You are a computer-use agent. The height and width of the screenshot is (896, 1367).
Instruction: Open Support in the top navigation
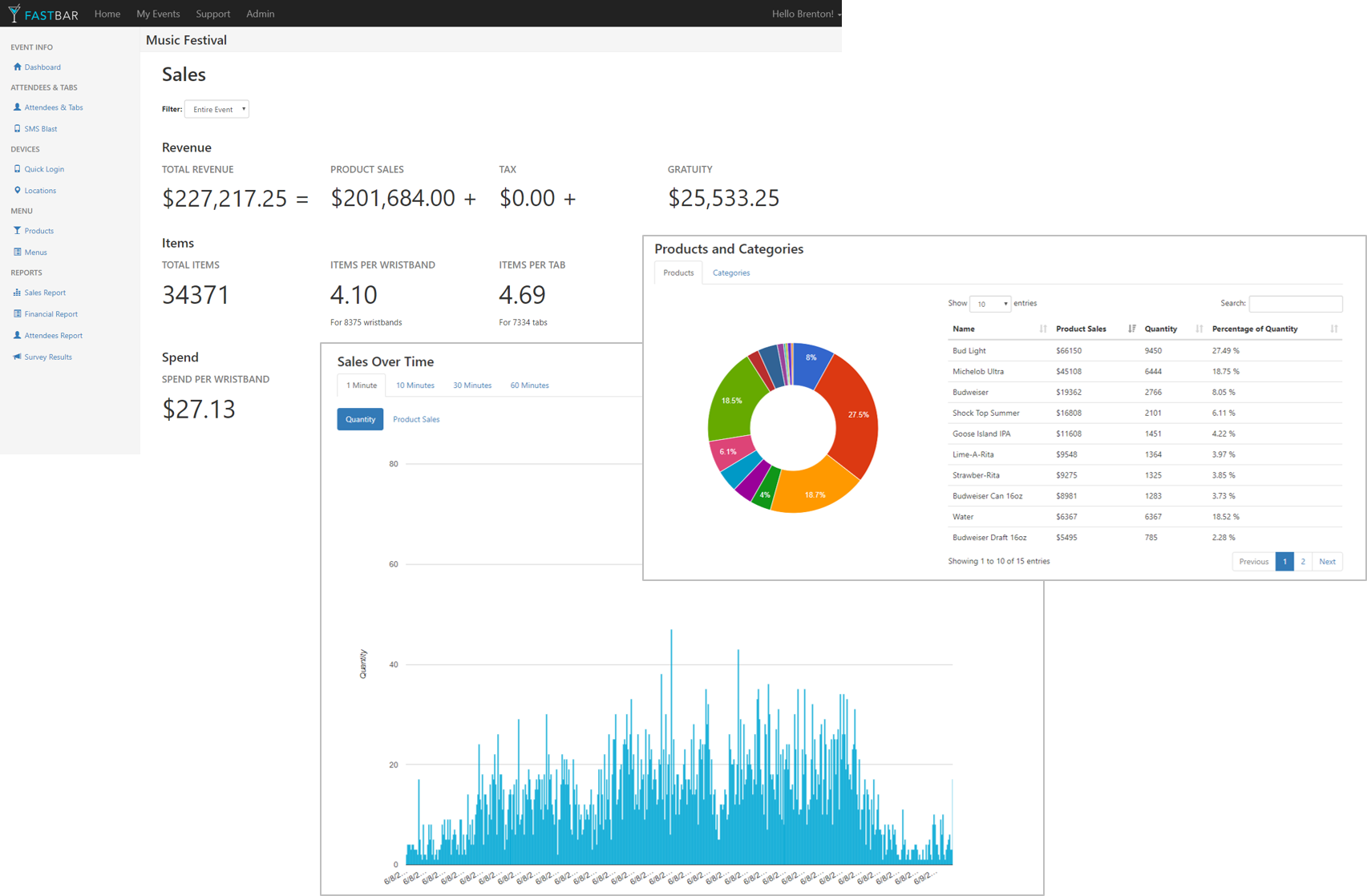point(212,14)
